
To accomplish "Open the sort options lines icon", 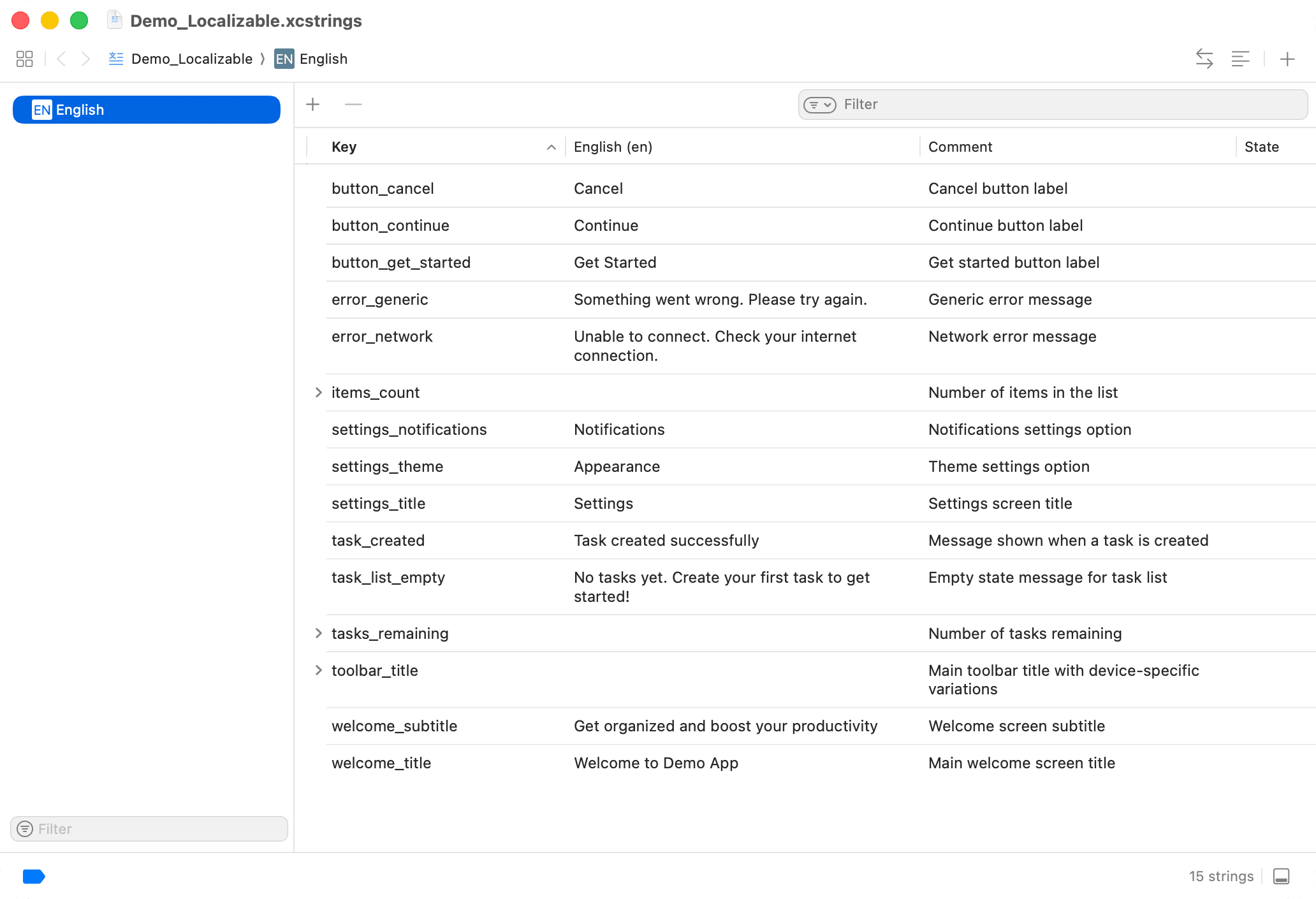I will tap(1240, 59).
